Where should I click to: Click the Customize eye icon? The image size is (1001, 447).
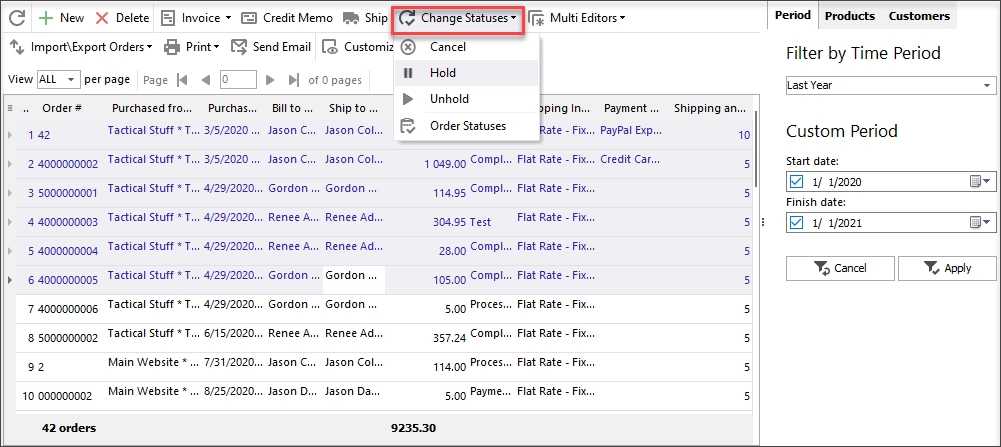coord(330,47)
